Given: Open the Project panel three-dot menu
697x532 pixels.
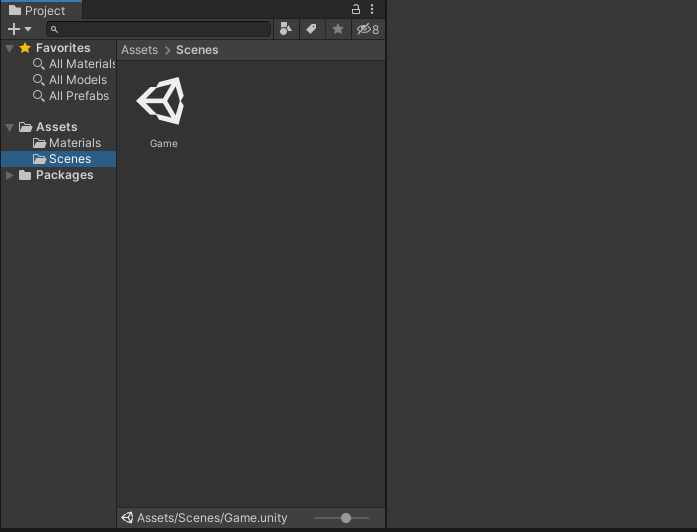Looking at the screenshot, I should point(372,9).
